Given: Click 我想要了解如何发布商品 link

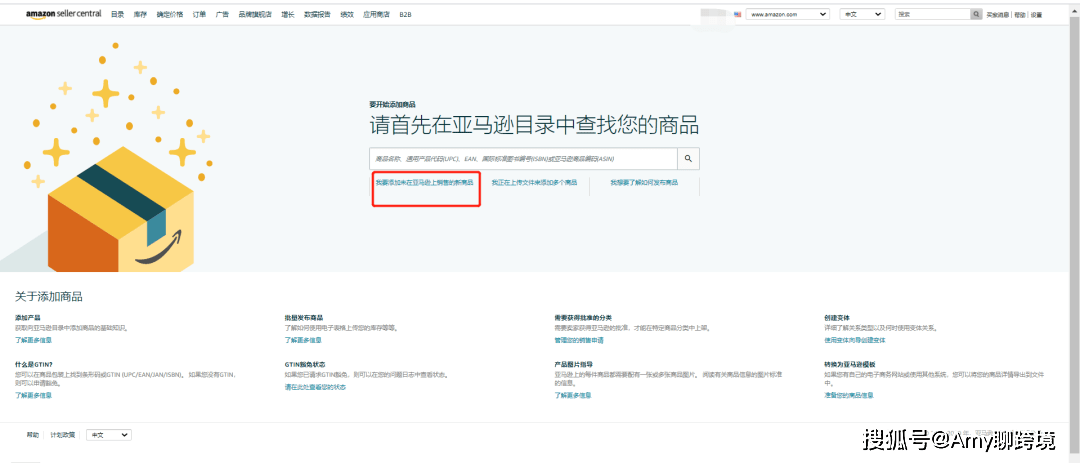Looking at the screenshot, I should point(644,183).
